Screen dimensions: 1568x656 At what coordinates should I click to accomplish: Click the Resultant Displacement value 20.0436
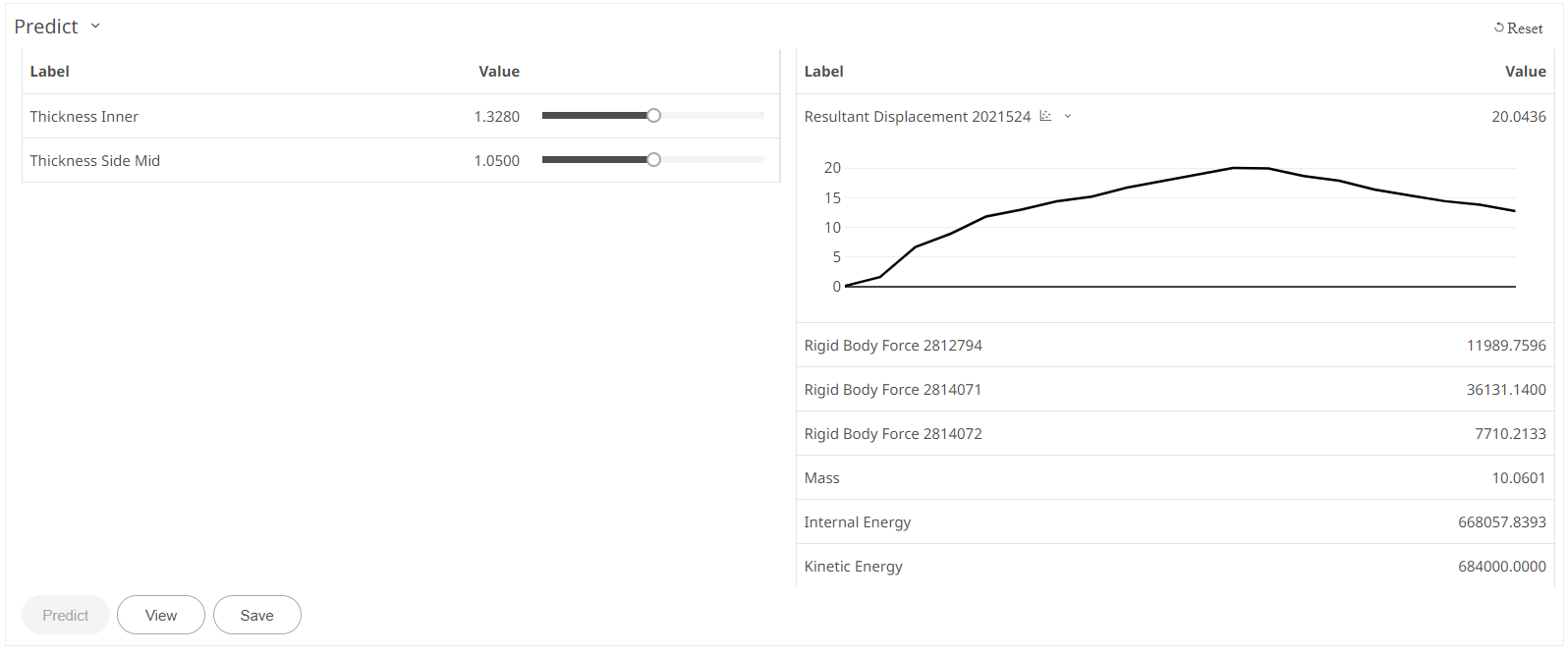pos(1518,117)
